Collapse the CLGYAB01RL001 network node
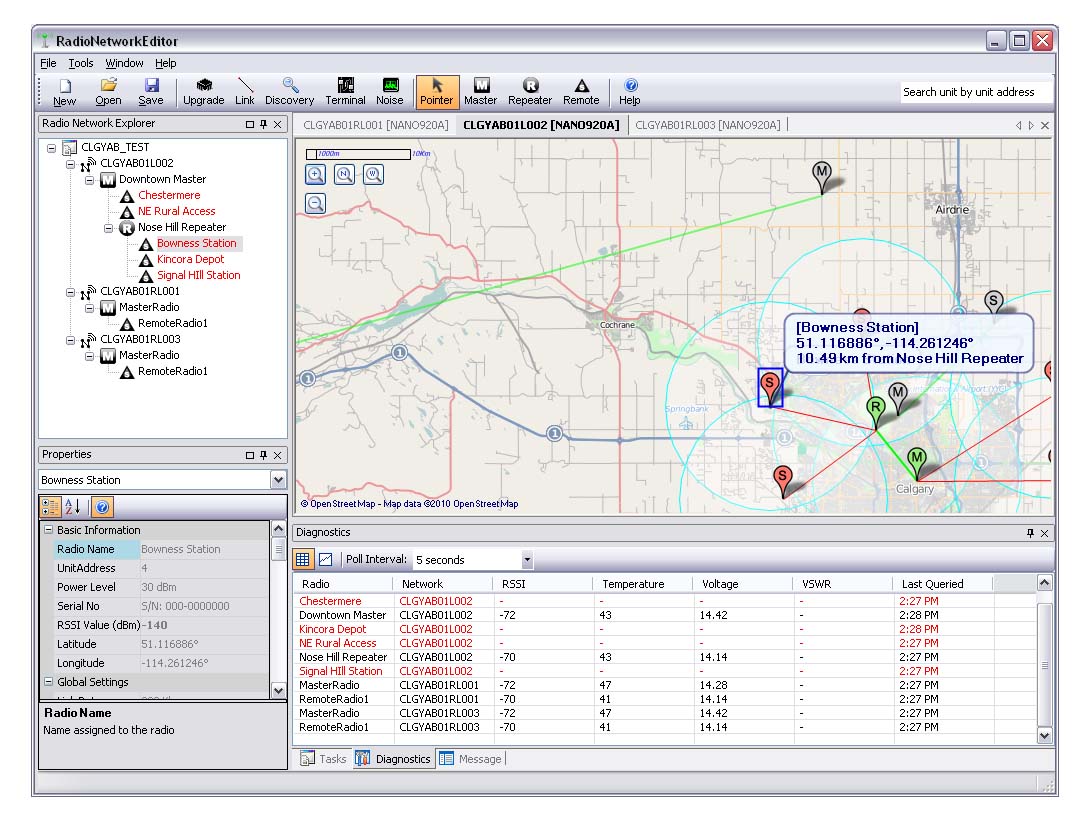The width and height of the screenshot is (1091, 822). 70,292
